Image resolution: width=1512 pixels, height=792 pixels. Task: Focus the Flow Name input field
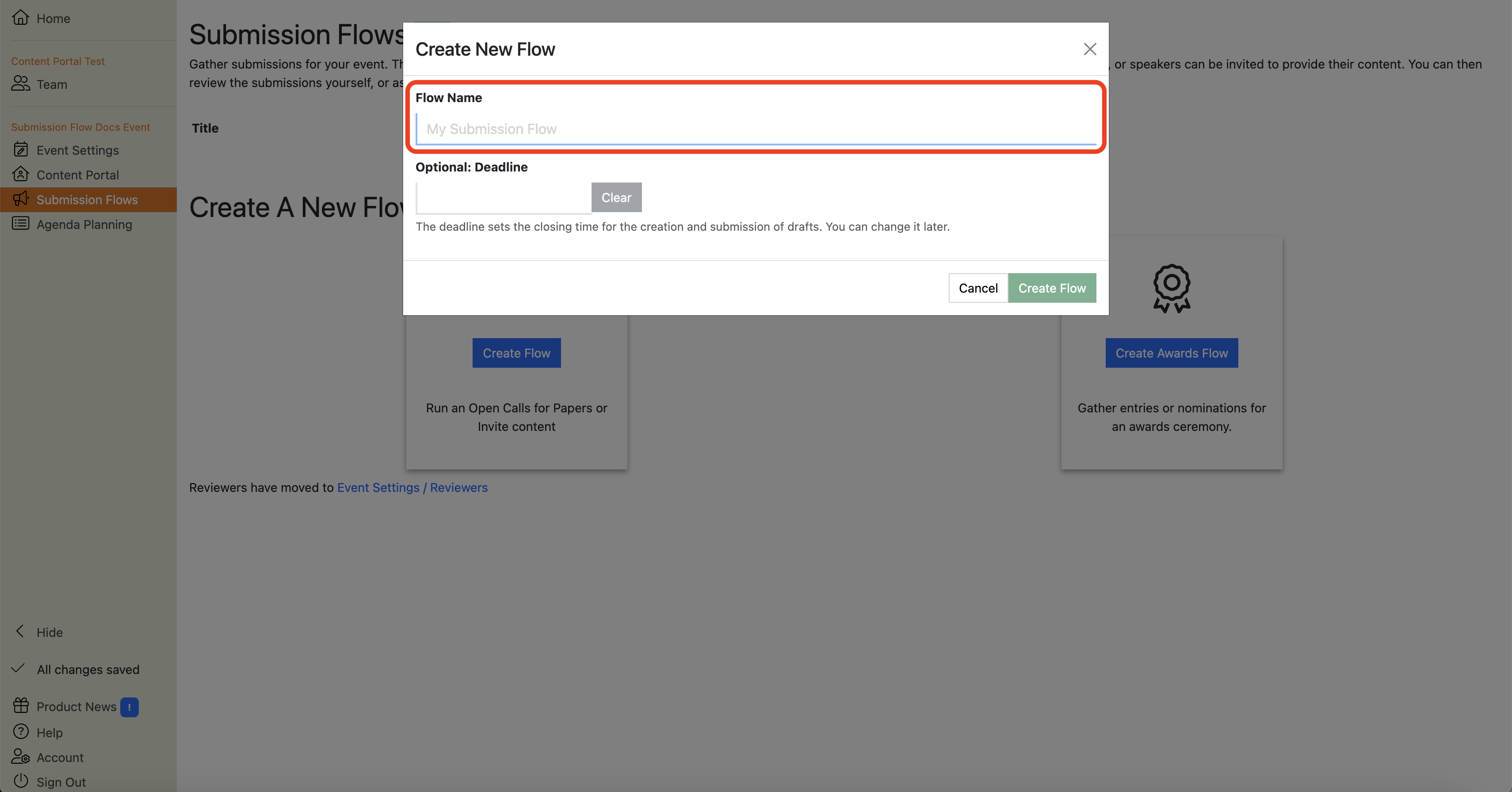756,129
